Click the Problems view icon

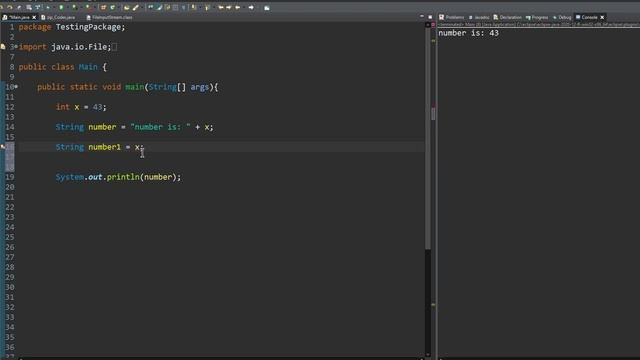441,17
